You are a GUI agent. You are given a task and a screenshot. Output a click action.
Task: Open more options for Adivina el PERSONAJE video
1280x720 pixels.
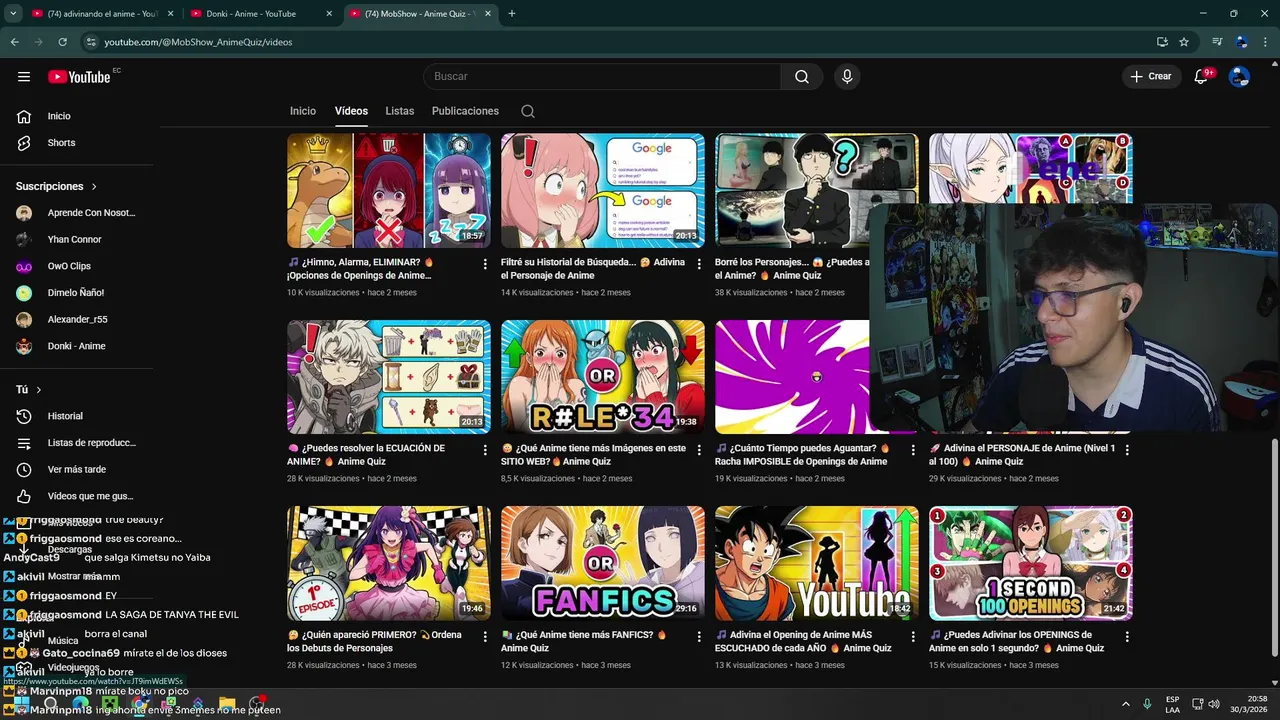coord(1127,450)
